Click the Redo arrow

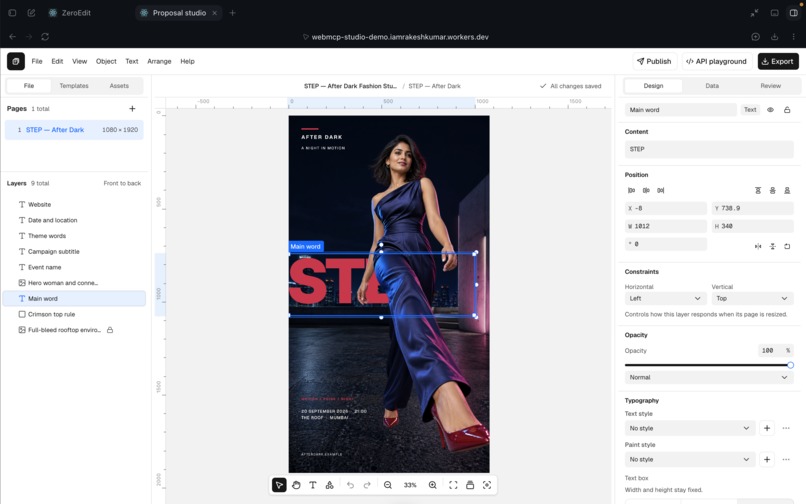tap(367, 485)
